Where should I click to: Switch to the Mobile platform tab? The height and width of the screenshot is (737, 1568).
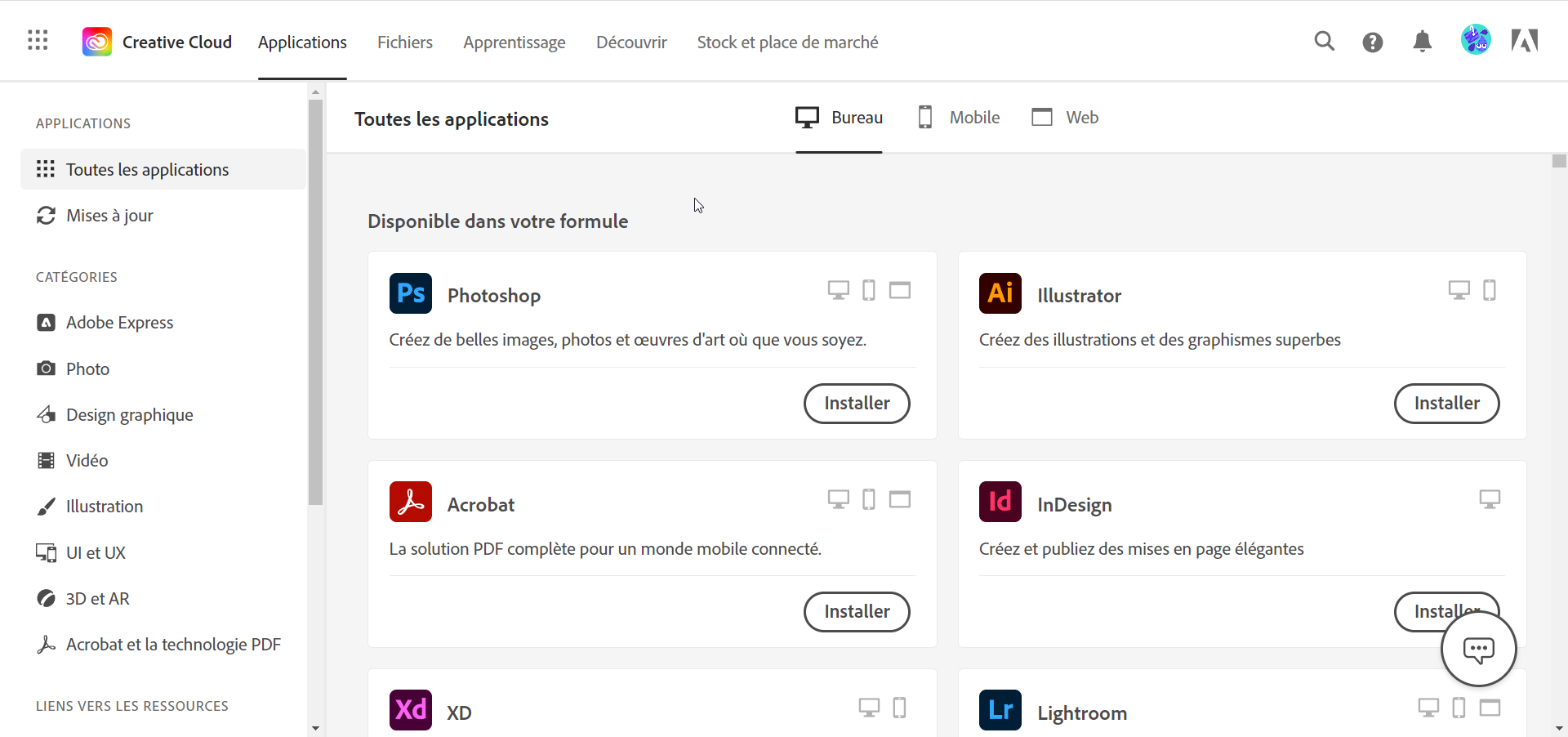coord(959,118)
